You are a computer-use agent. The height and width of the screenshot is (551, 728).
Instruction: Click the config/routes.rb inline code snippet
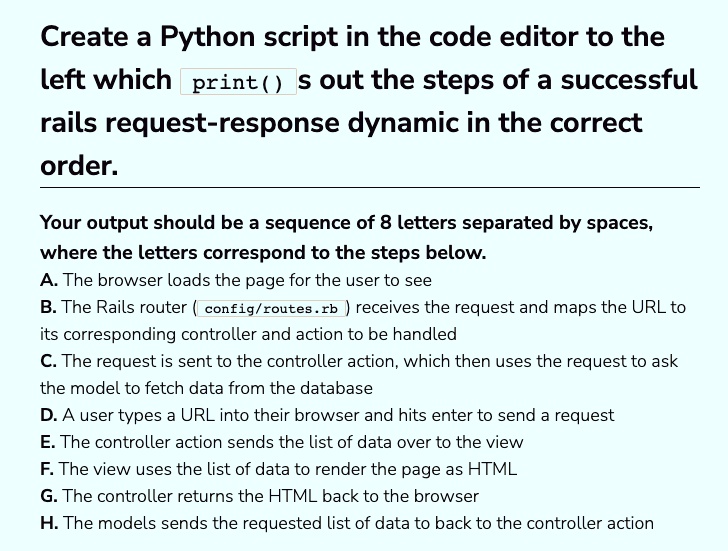click(x=272, y=309)
